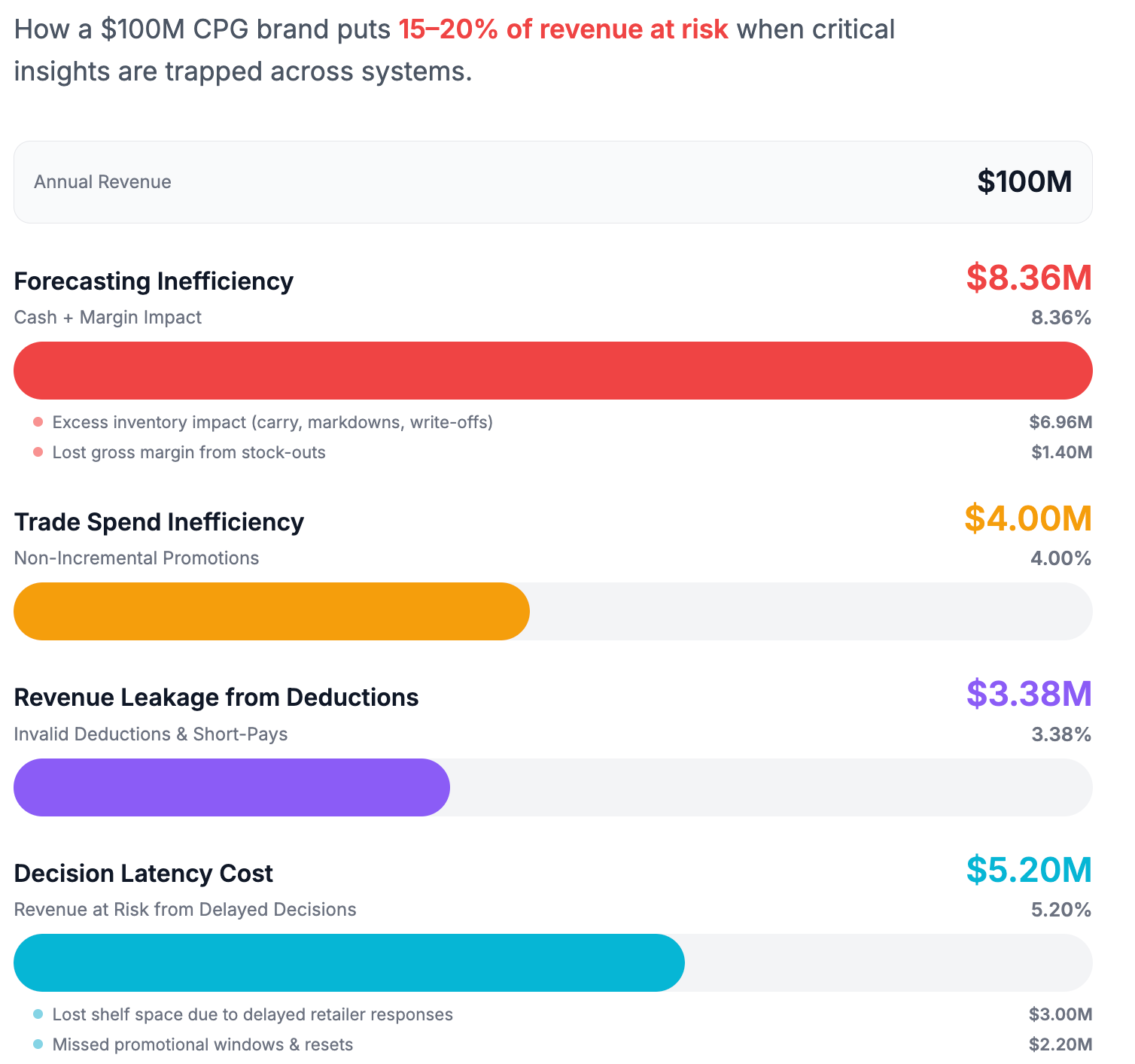Click the 15–20% of revenue at risk text
Image resolution: width=1135 pixels, height=1064 pixels.
(x=564, y=29)
